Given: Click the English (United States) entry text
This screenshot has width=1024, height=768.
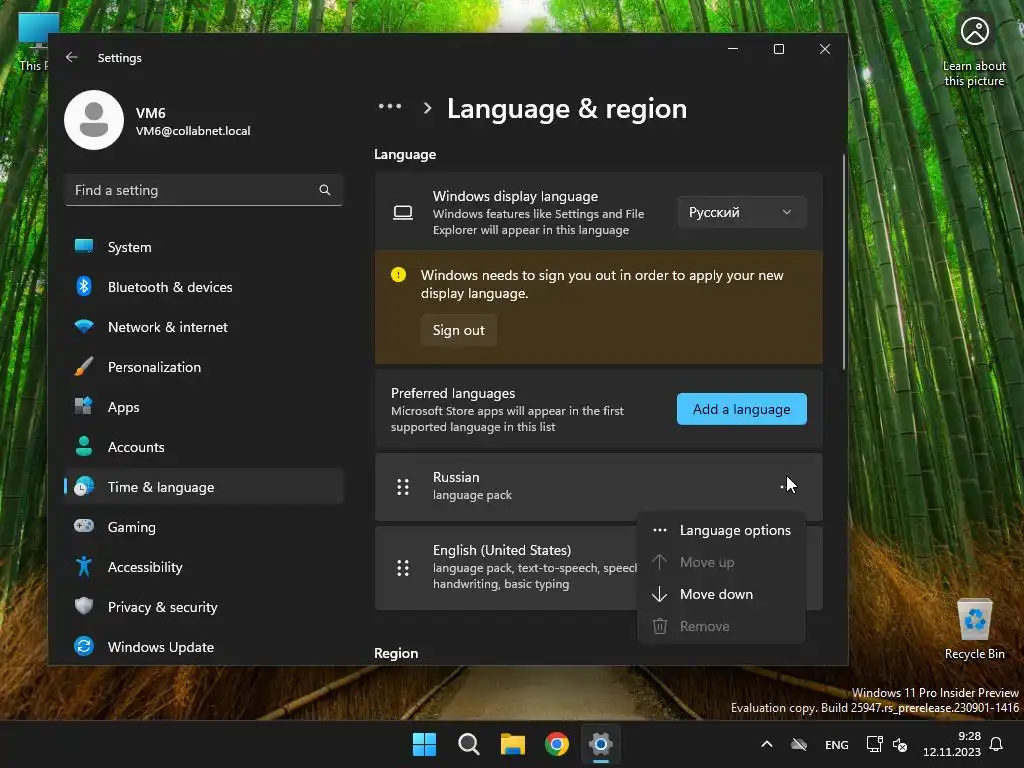Looking at the screenshot, I should (x=502, y=550).
